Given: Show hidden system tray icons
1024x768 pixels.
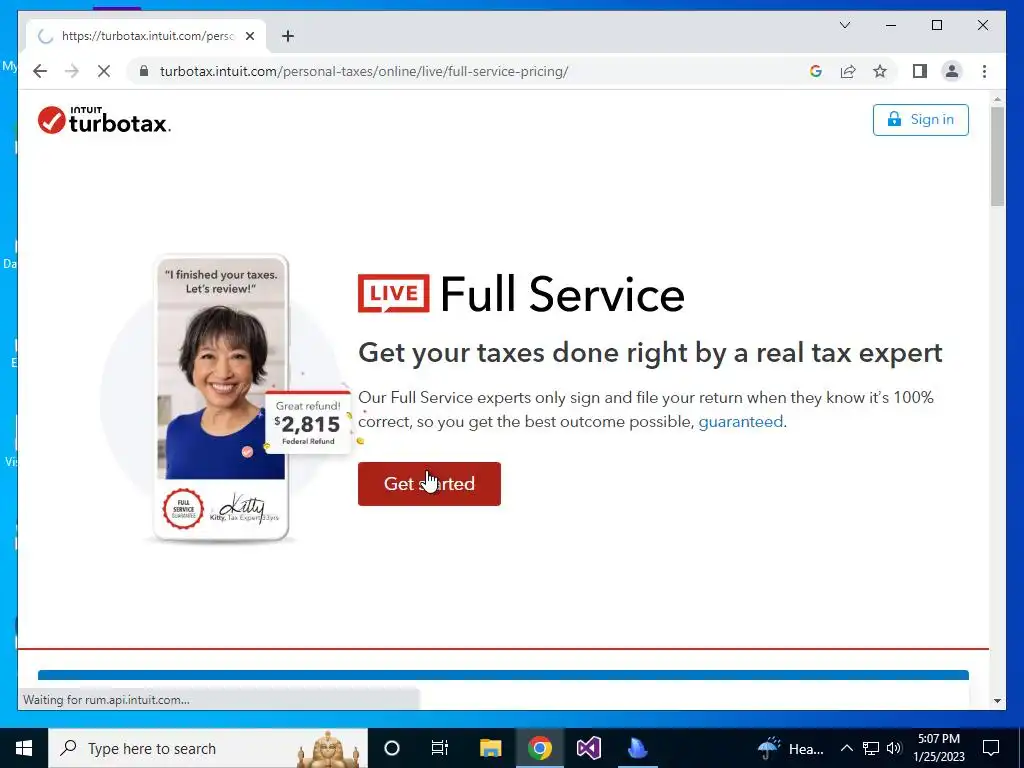Looking at the screenshot, I should pos(846,748).
